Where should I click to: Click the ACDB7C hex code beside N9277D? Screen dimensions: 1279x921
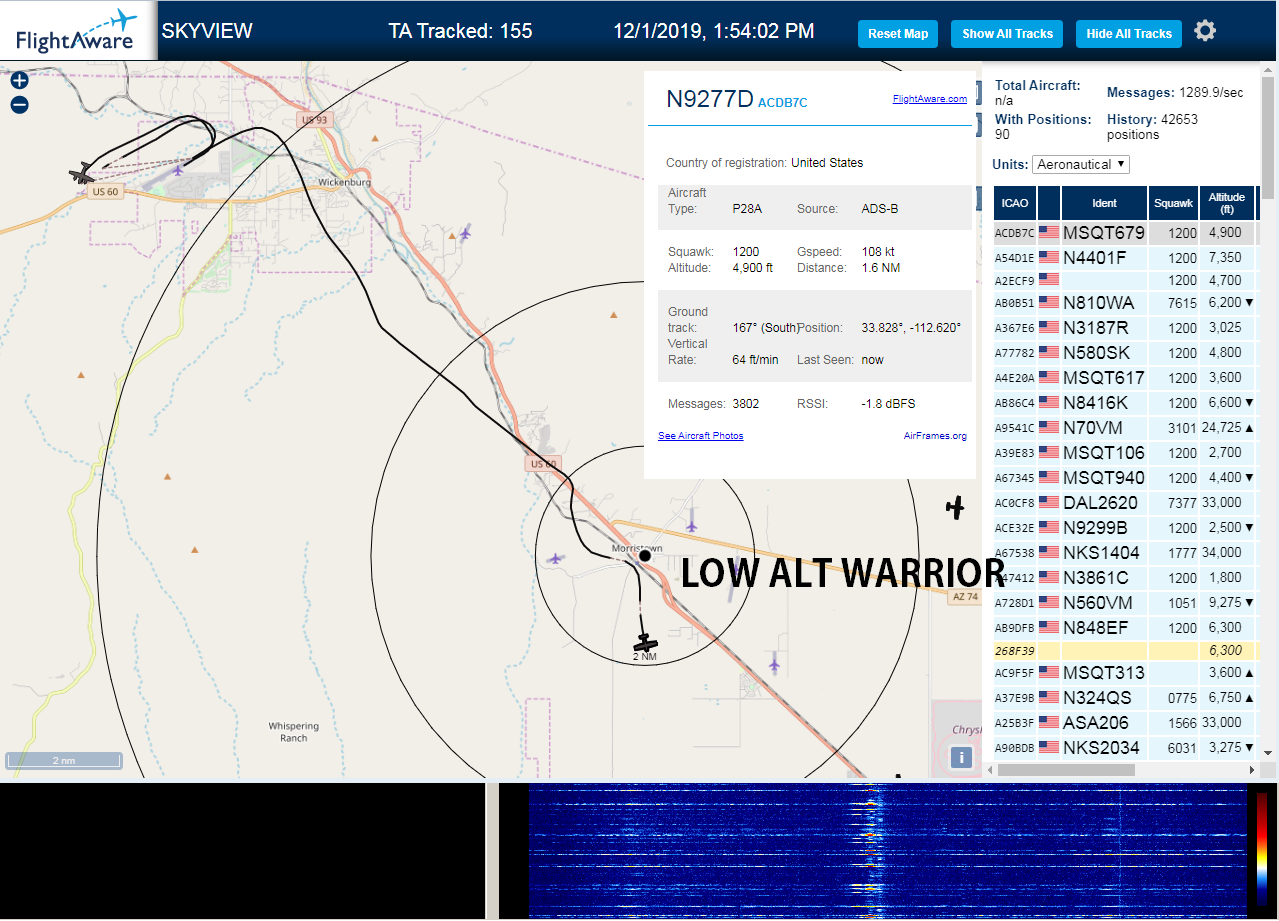click(782, 103)
